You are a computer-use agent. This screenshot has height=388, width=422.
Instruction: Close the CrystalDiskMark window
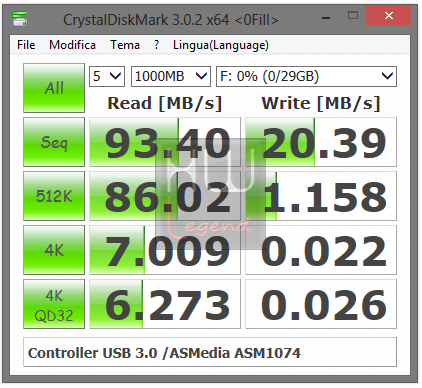point(389,15)
